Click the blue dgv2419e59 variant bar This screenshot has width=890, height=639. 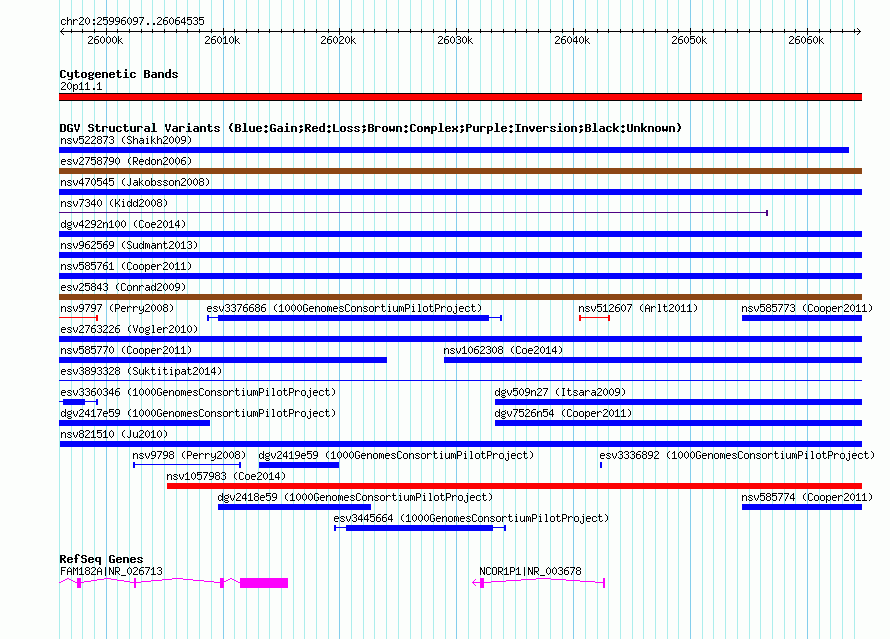pos(299,465)
